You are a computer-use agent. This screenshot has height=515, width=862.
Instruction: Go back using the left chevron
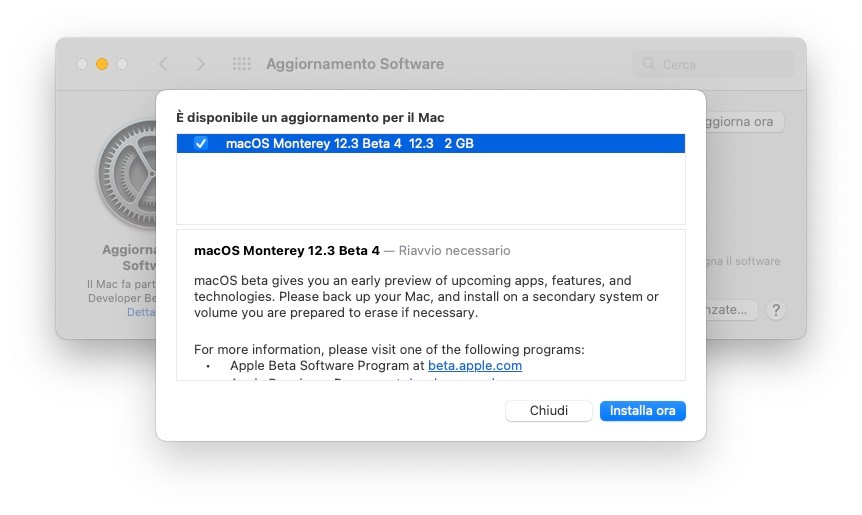163,64
